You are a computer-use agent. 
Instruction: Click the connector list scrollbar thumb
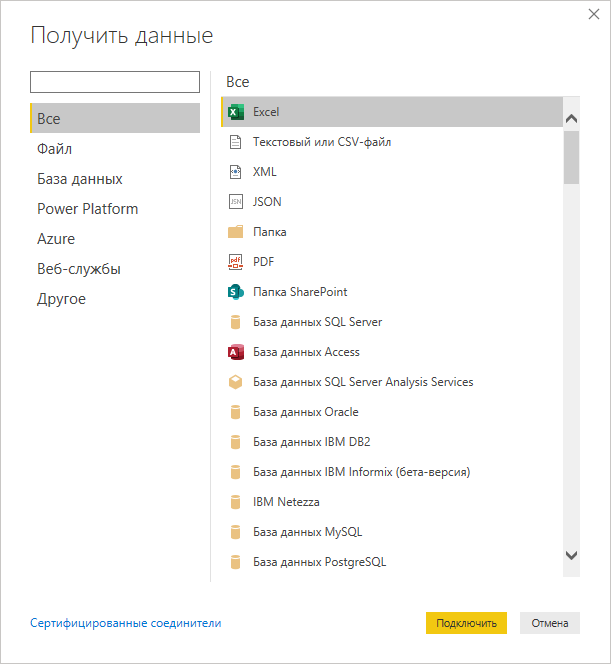572,158
